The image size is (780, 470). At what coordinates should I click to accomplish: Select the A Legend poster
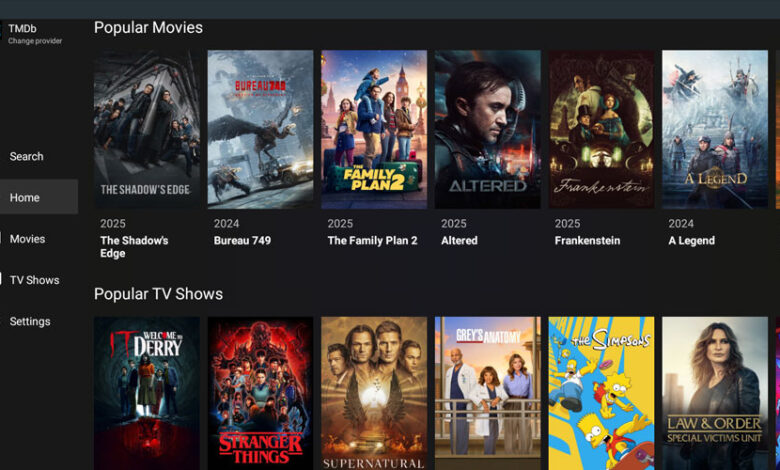coord(715,129)
